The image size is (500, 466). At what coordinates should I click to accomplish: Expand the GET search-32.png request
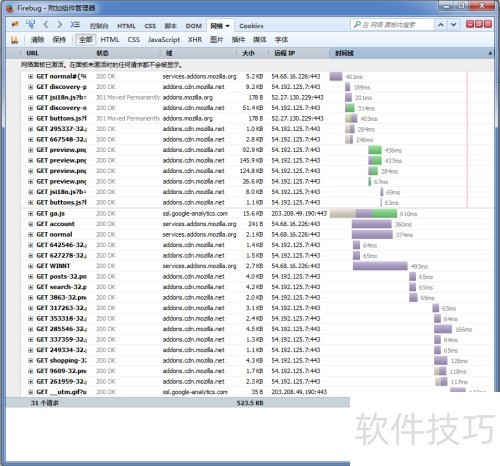coord(30,287)
